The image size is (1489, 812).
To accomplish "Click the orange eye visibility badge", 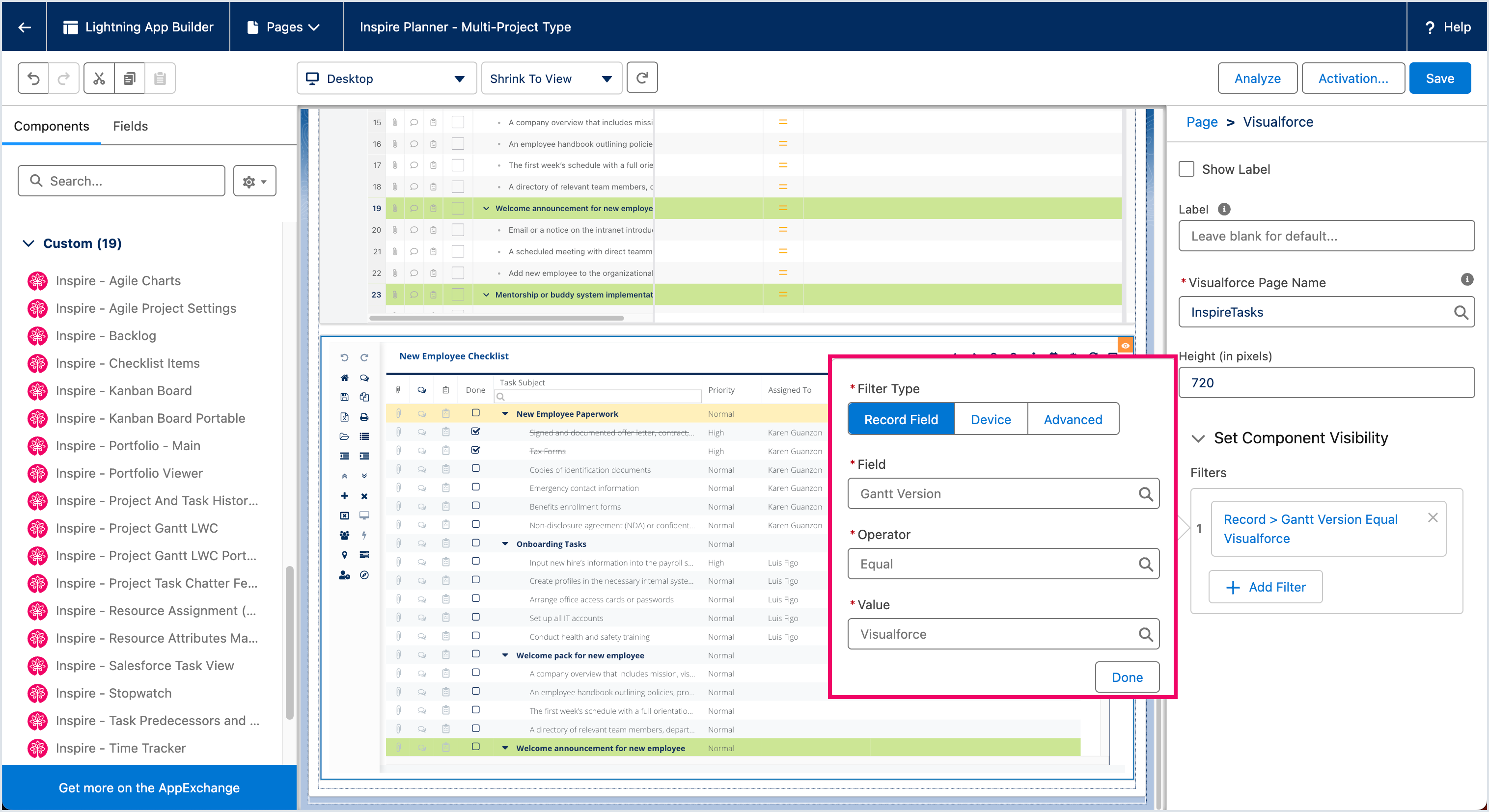I will (1125, 346).
